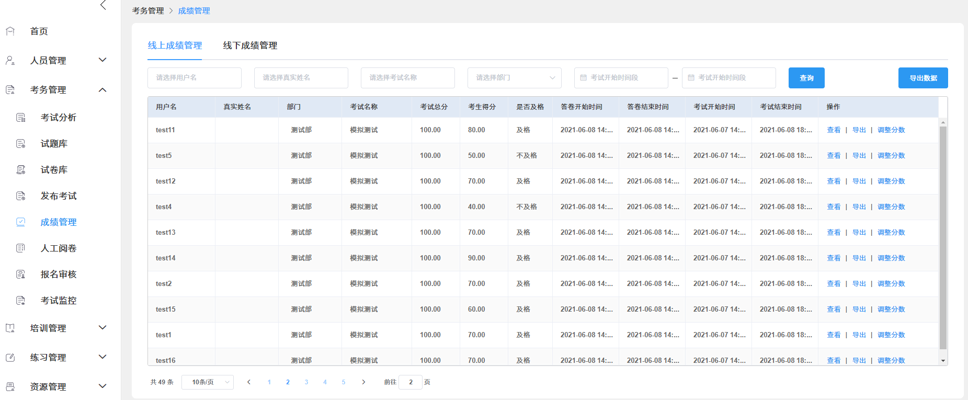Image resolution: width=968 pixels, height=400 pixels.
Task: Focus the 请选择用户名 input field
Action: pyautogui.click(x=194, y=78)
